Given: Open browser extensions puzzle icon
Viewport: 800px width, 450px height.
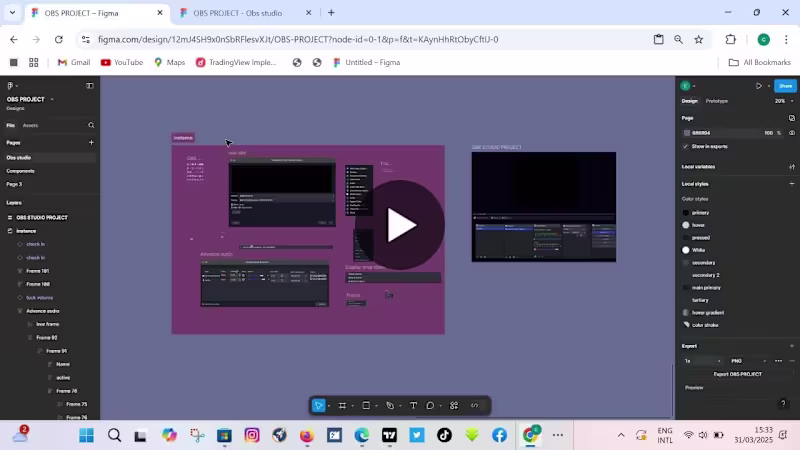Looking at the screenshot, I should [x=731, y=39].
